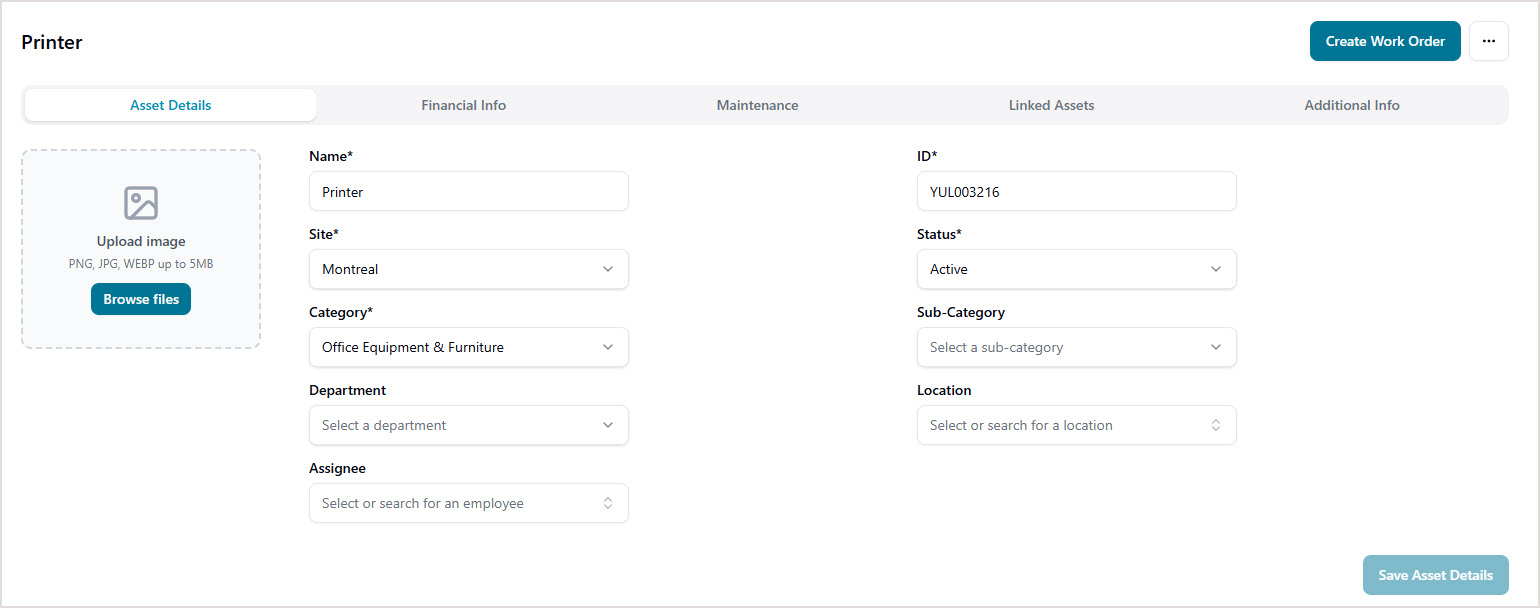Click the Sub-Category field label
The height and width of the screenshot is (608, 1540).
(961, 312)
